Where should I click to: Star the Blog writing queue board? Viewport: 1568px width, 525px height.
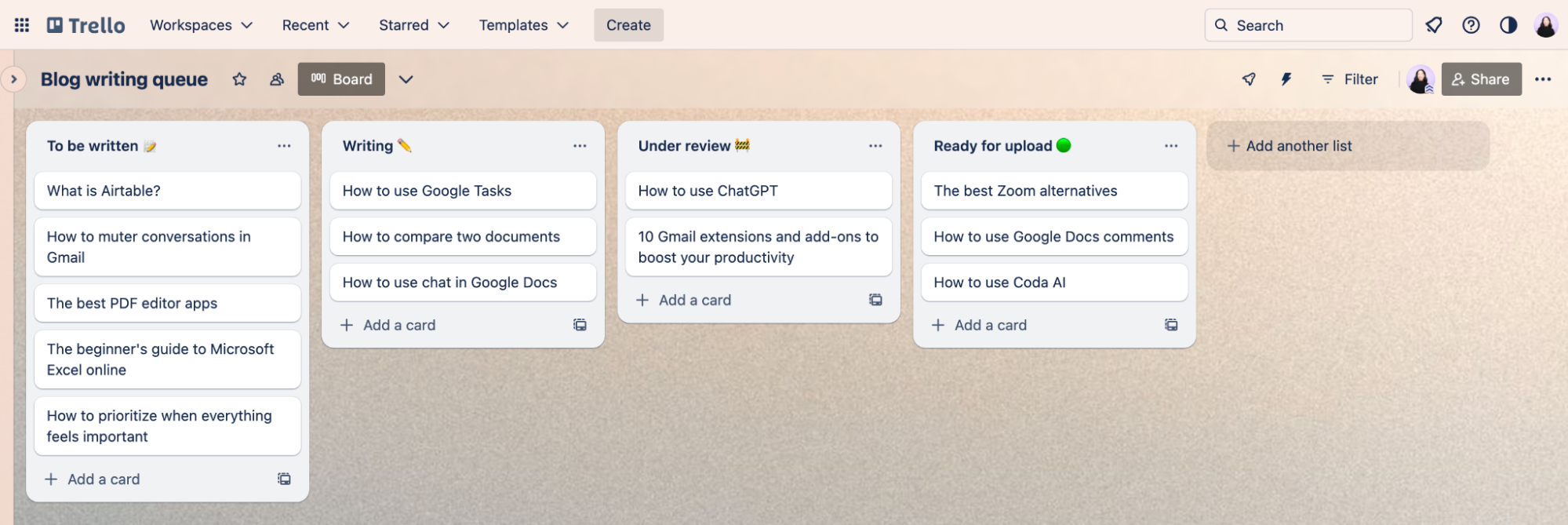(239, 79)
